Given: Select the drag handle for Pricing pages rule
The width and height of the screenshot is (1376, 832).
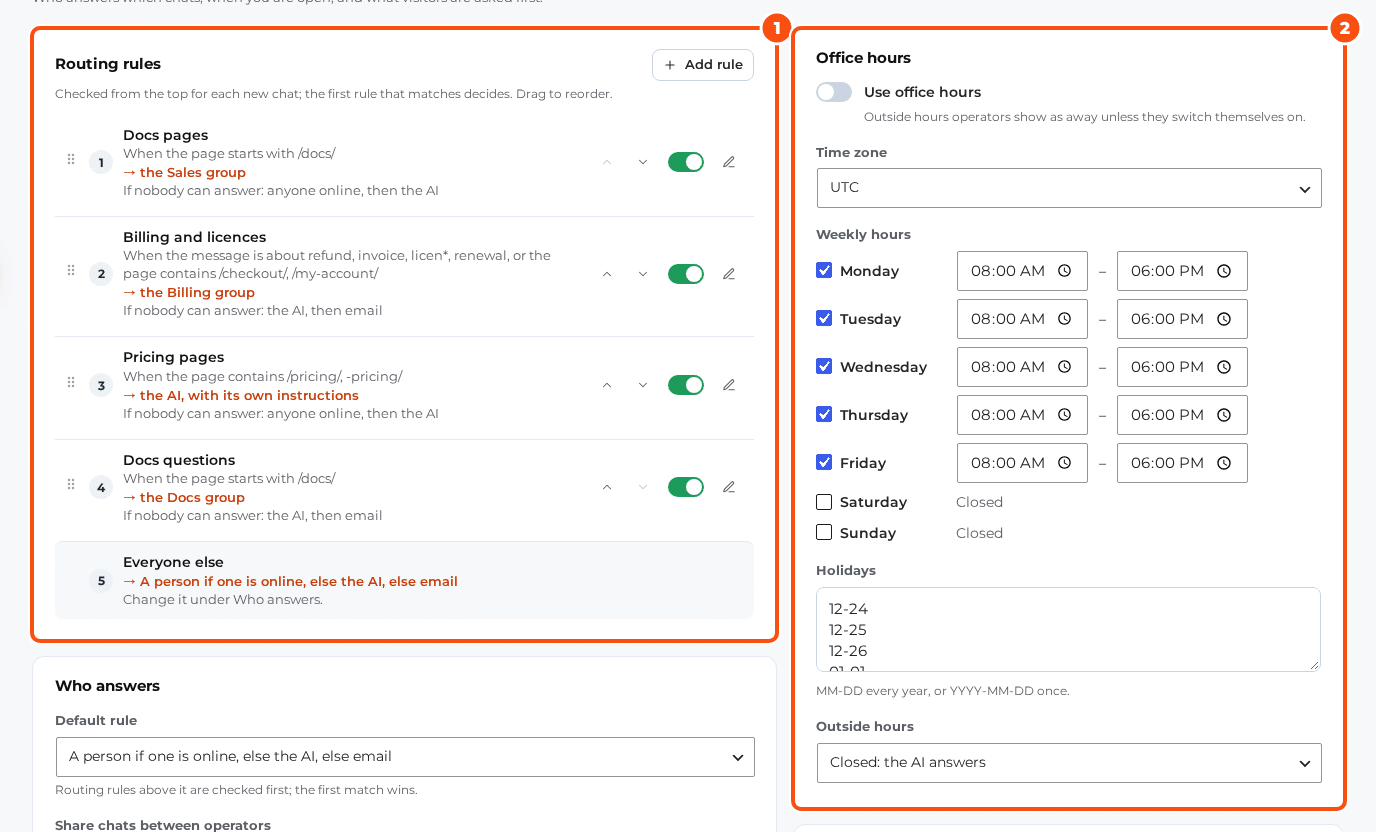Looking at the screenshot, I should tap(71, 383).
